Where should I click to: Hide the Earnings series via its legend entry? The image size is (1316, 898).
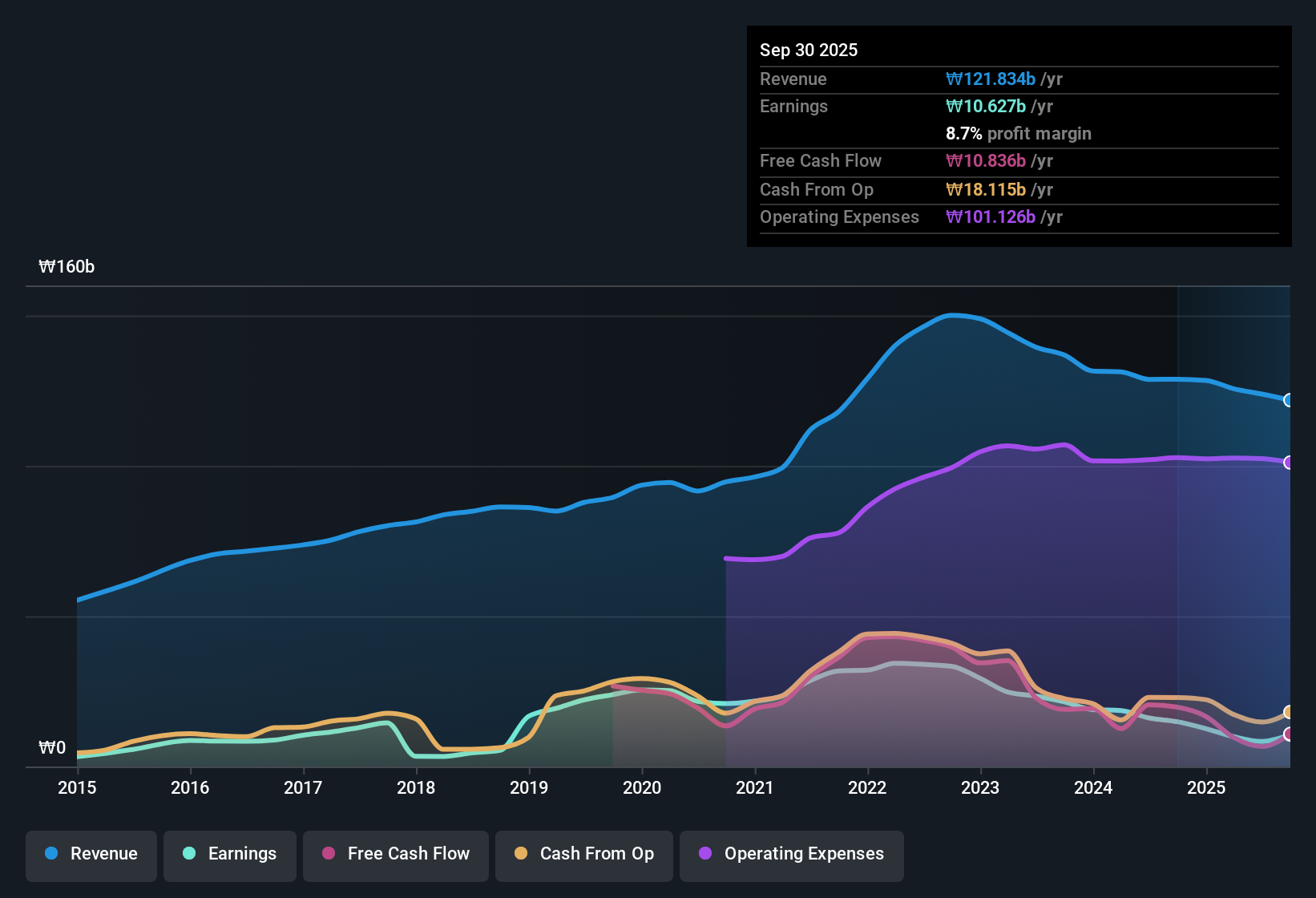pyautogui.click(x=229, y=854)
